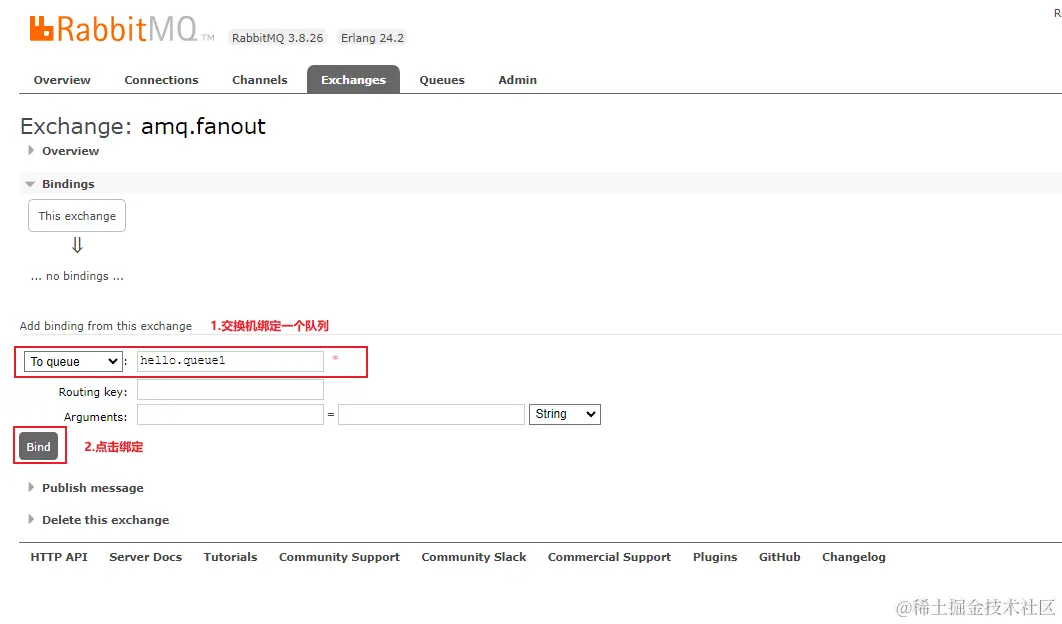This screenshot has width=1062, height=624.
Task: Click the RabbitMQ 3.8.26 version label
Action: (x=278, y=38)
